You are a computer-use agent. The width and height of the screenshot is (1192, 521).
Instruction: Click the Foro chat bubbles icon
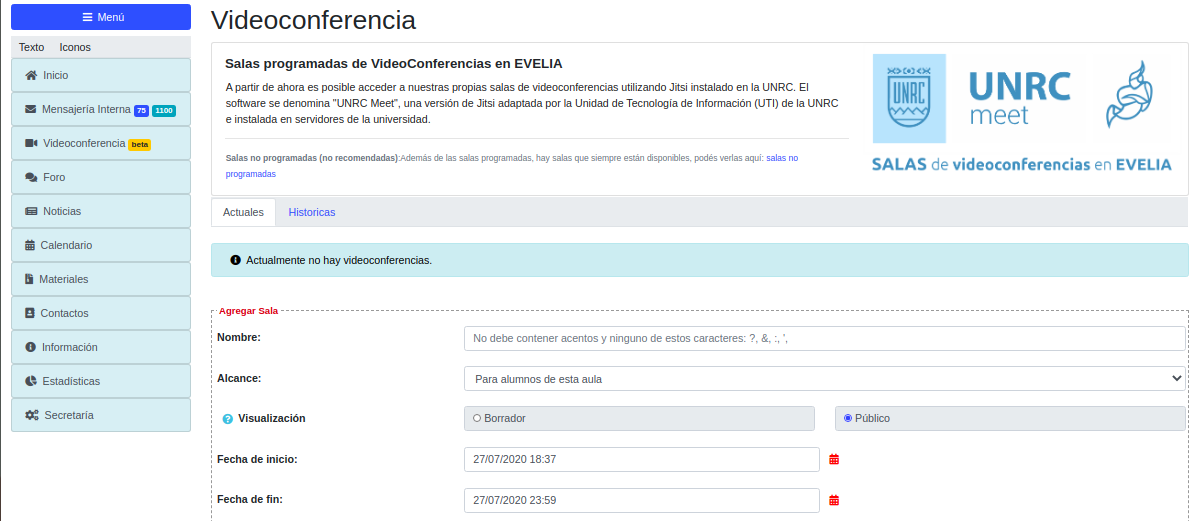pyautogui.click(x=31, y=177)
